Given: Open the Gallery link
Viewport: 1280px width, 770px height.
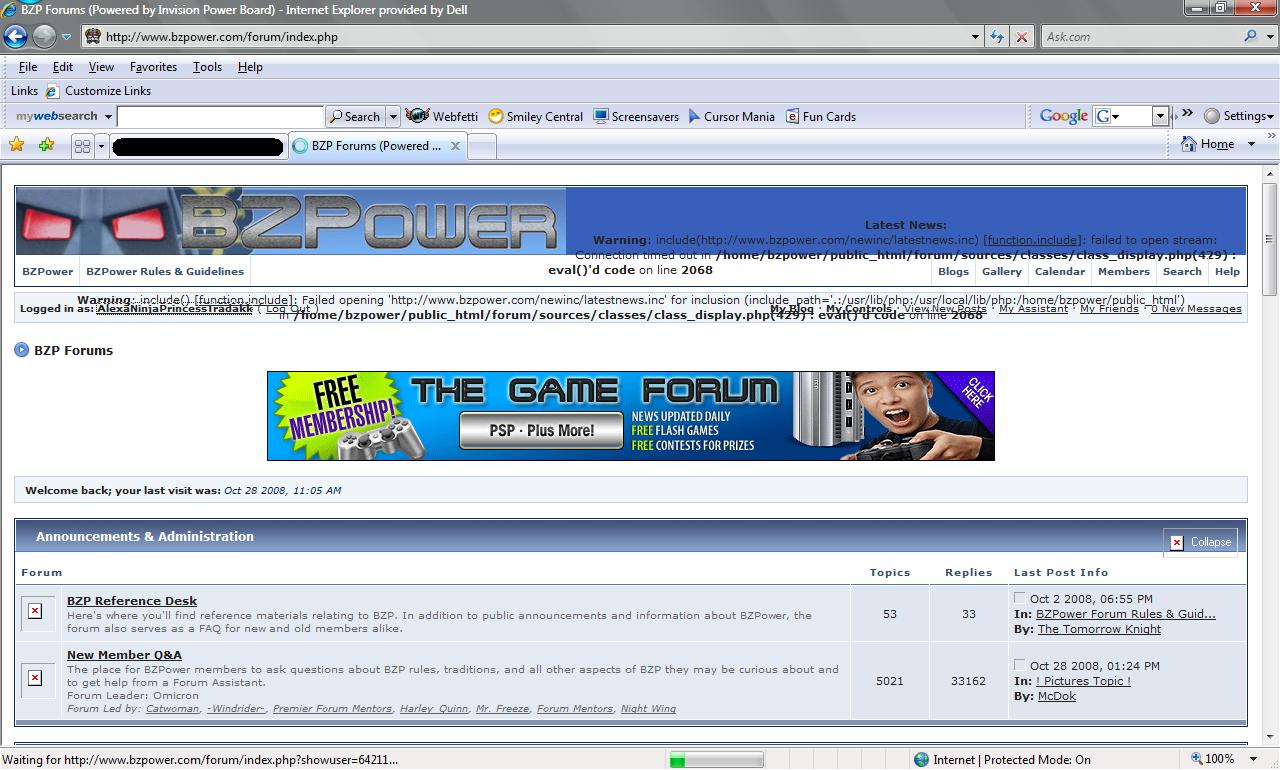Looking at the screenshot, I should [x=1002, y=271].
